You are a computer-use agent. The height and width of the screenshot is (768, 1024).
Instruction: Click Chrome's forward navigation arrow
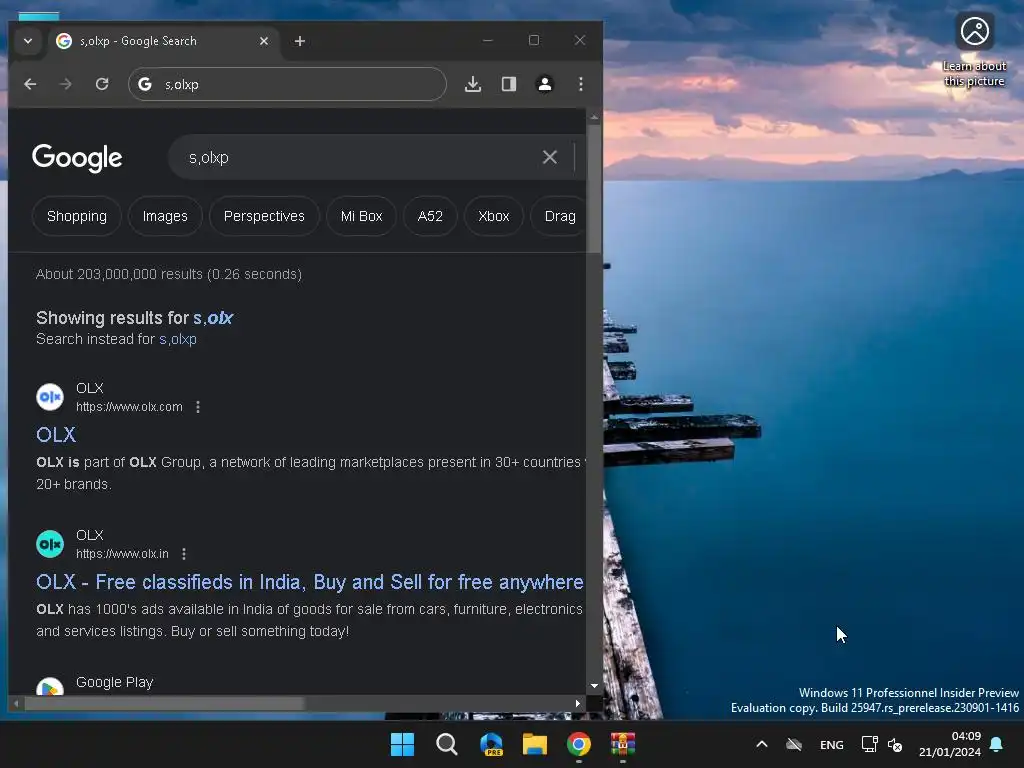[x=65, y=84]
